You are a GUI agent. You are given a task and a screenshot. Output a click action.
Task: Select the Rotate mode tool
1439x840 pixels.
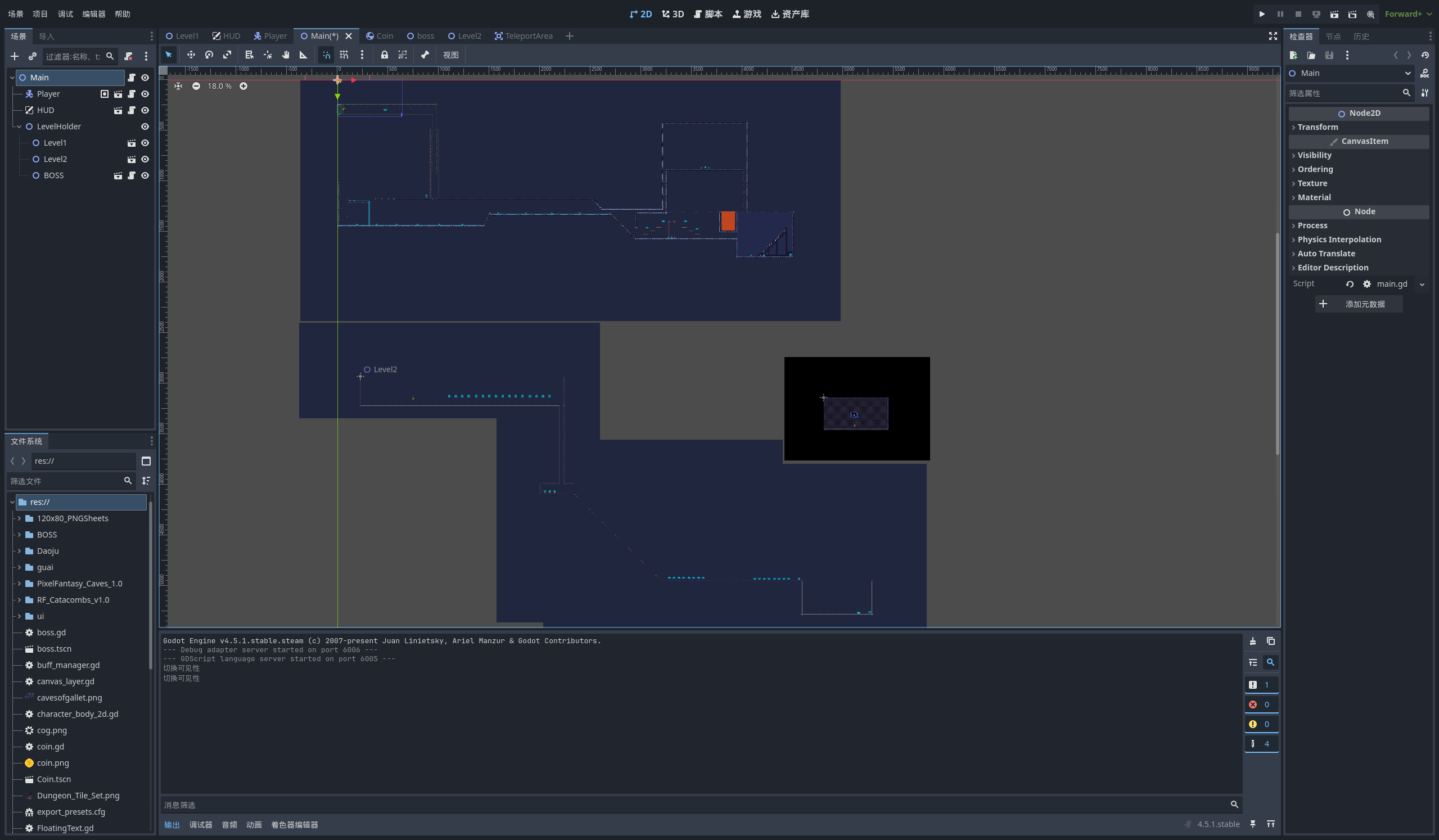[x=209, y=55]
